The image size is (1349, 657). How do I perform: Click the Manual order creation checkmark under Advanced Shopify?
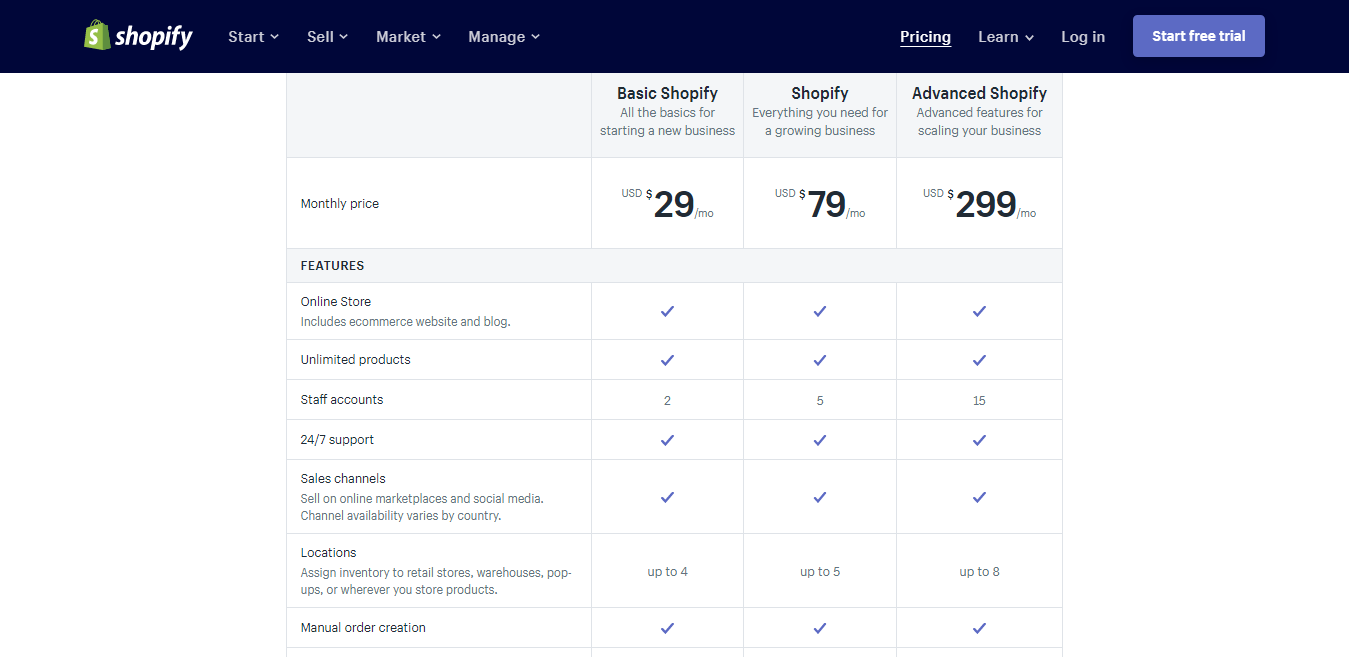tap(979, 629)
